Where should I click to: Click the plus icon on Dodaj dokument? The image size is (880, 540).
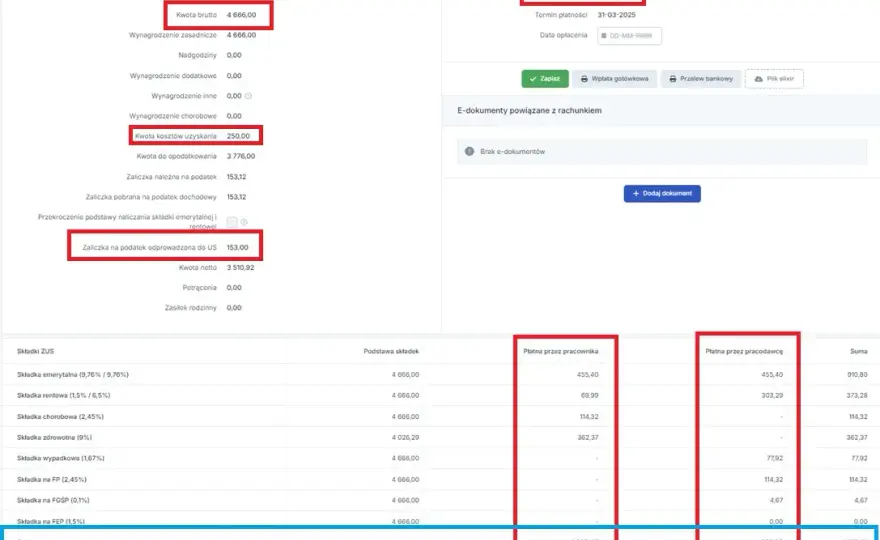click(636, 194)
